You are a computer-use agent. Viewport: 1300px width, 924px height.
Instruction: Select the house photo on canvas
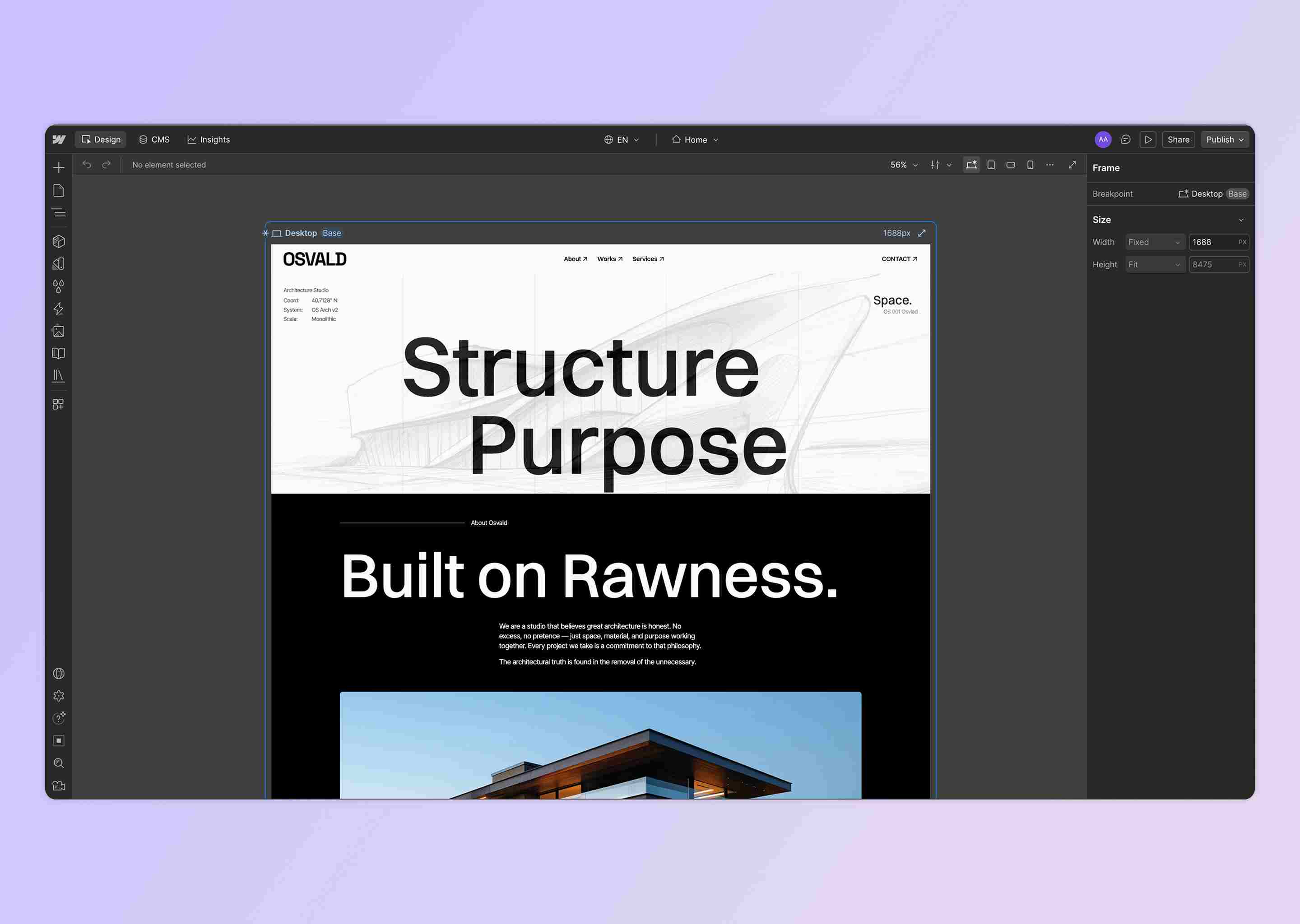click(600, 745)
